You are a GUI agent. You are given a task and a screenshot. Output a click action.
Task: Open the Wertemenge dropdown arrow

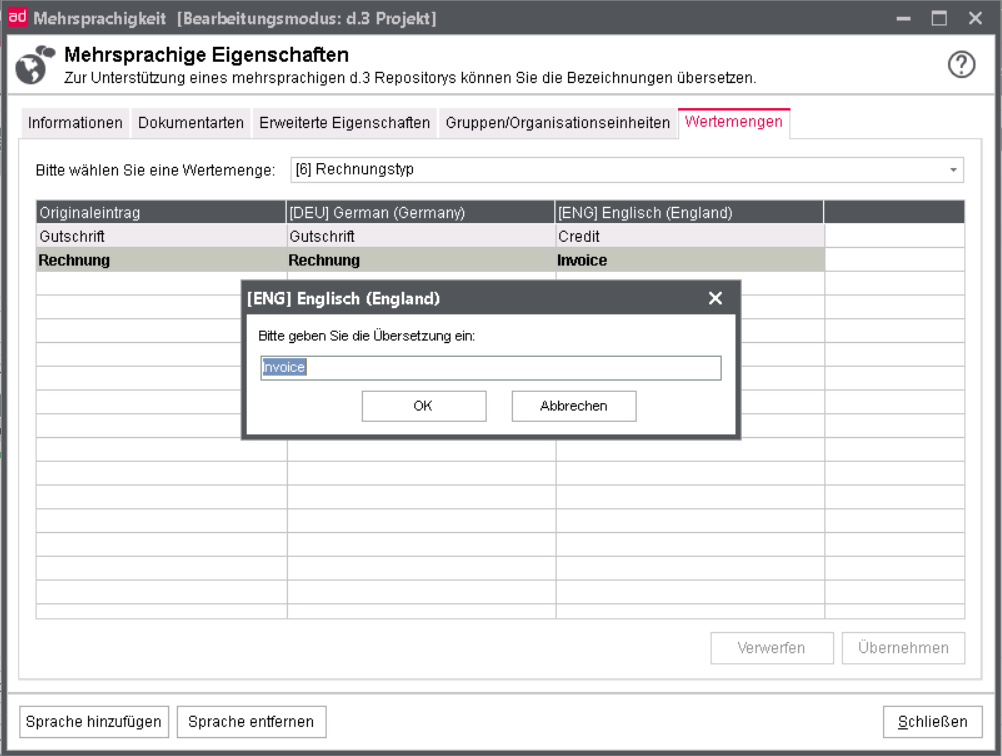coord(953,170)
